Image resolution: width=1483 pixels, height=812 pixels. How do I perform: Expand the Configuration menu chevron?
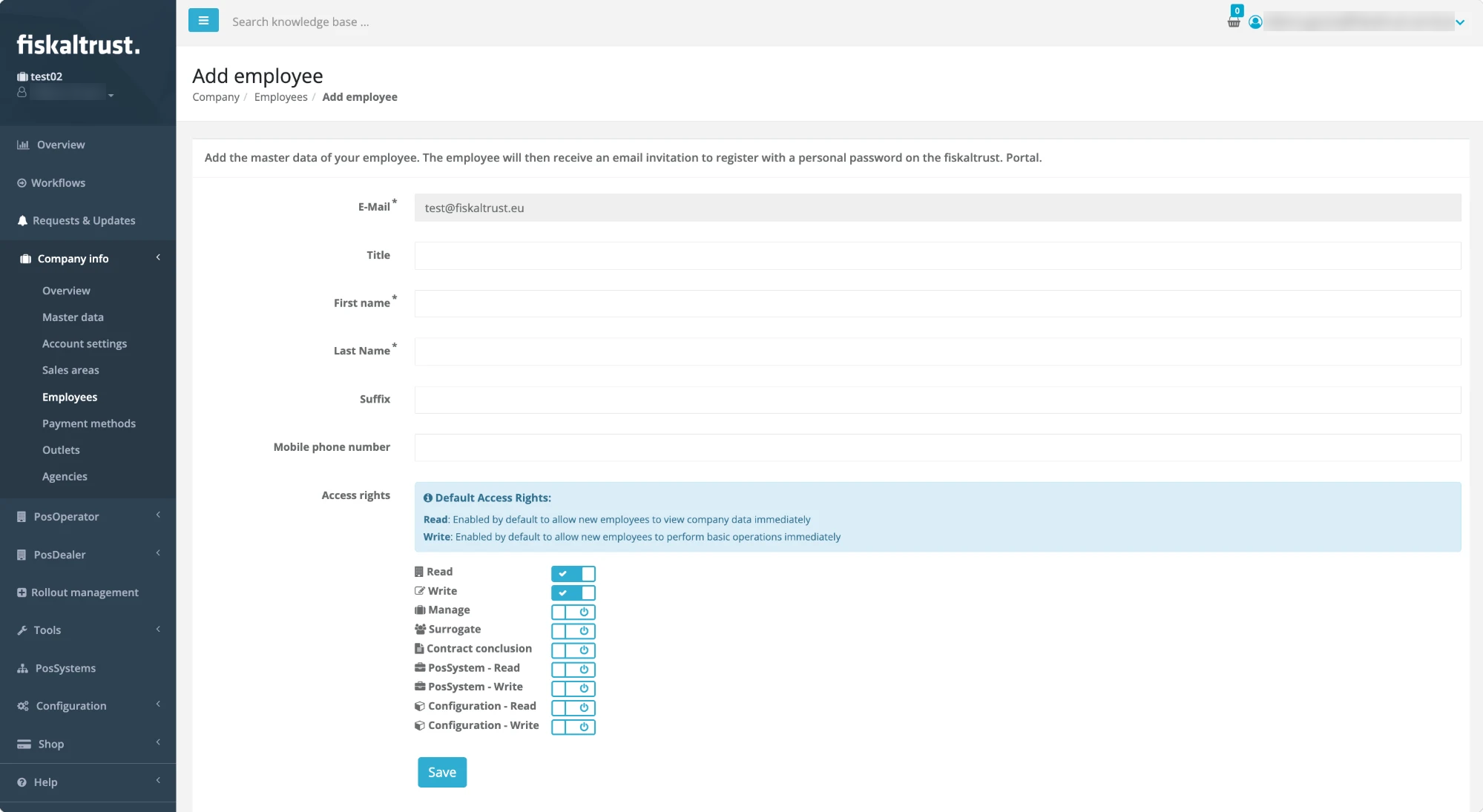(158, 704)
